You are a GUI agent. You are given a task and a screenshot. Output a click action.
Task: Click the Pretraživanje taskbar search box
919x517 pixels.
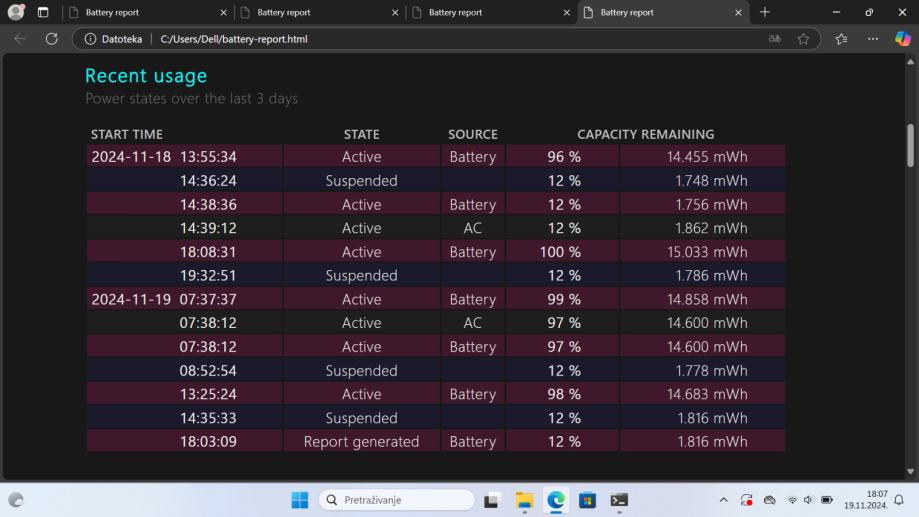pos(396,500)
